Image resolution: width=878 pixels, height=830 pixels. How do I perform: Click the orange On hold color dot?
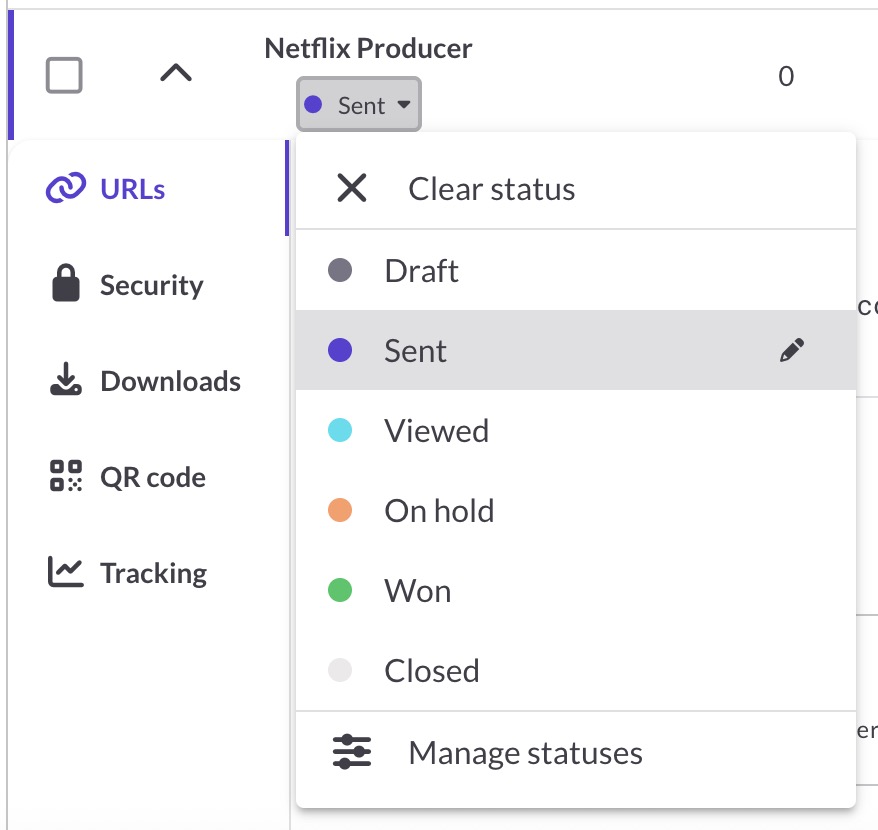tap(340, 510)
